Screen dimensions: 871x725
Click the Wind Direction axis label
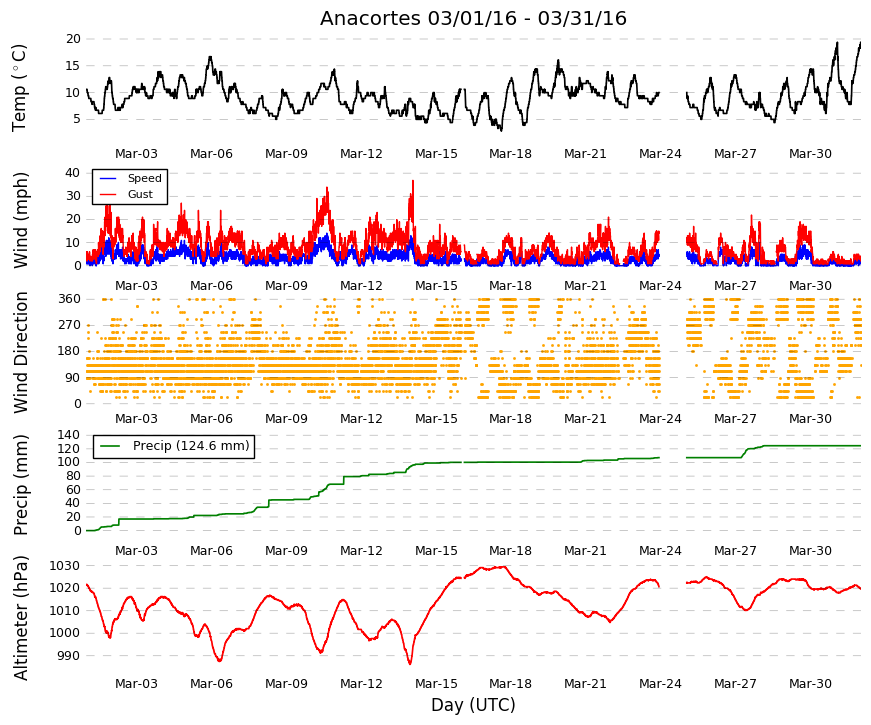click(x=20, y=352)
